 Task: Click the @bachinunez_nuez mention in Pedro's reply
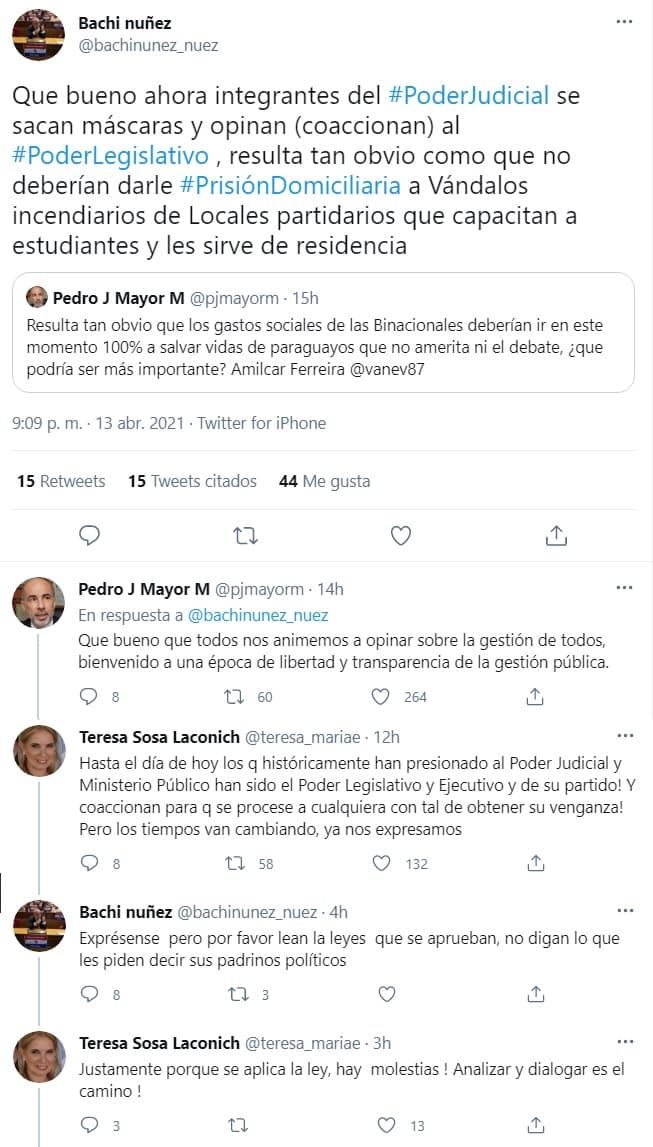257,615
